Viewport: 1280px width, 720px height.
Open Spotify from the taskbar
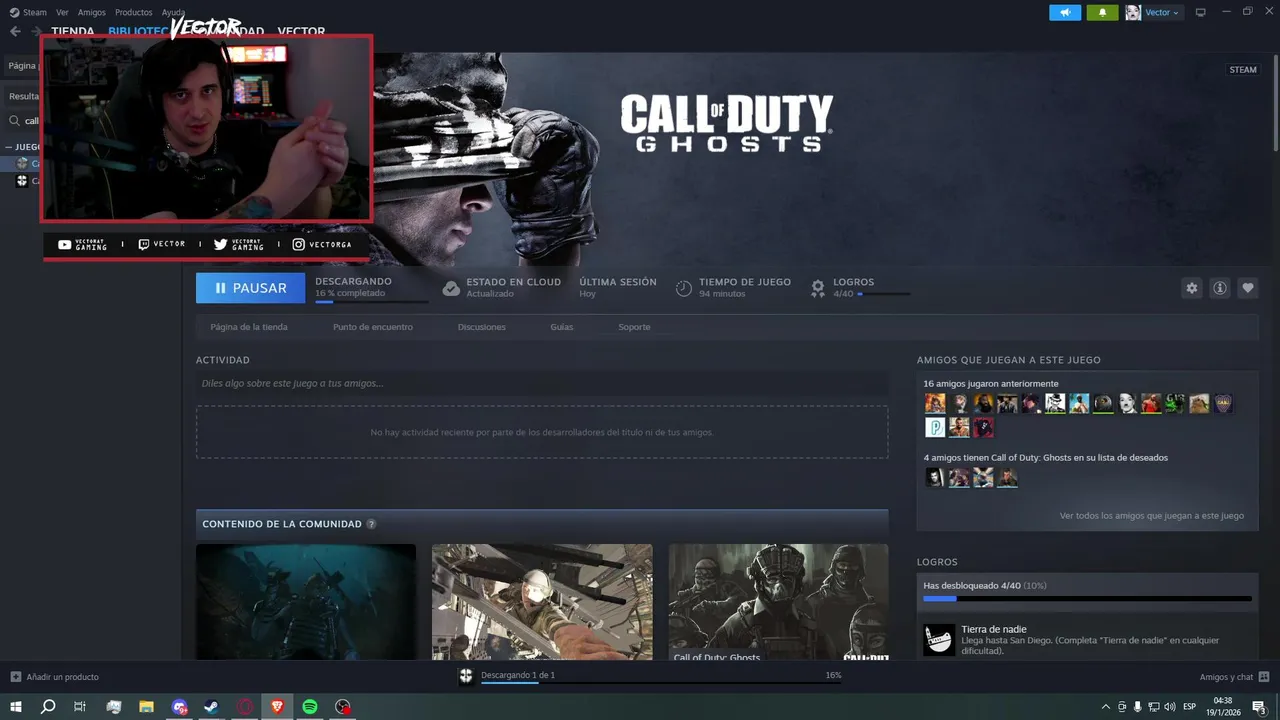click(x=310, y=707)
